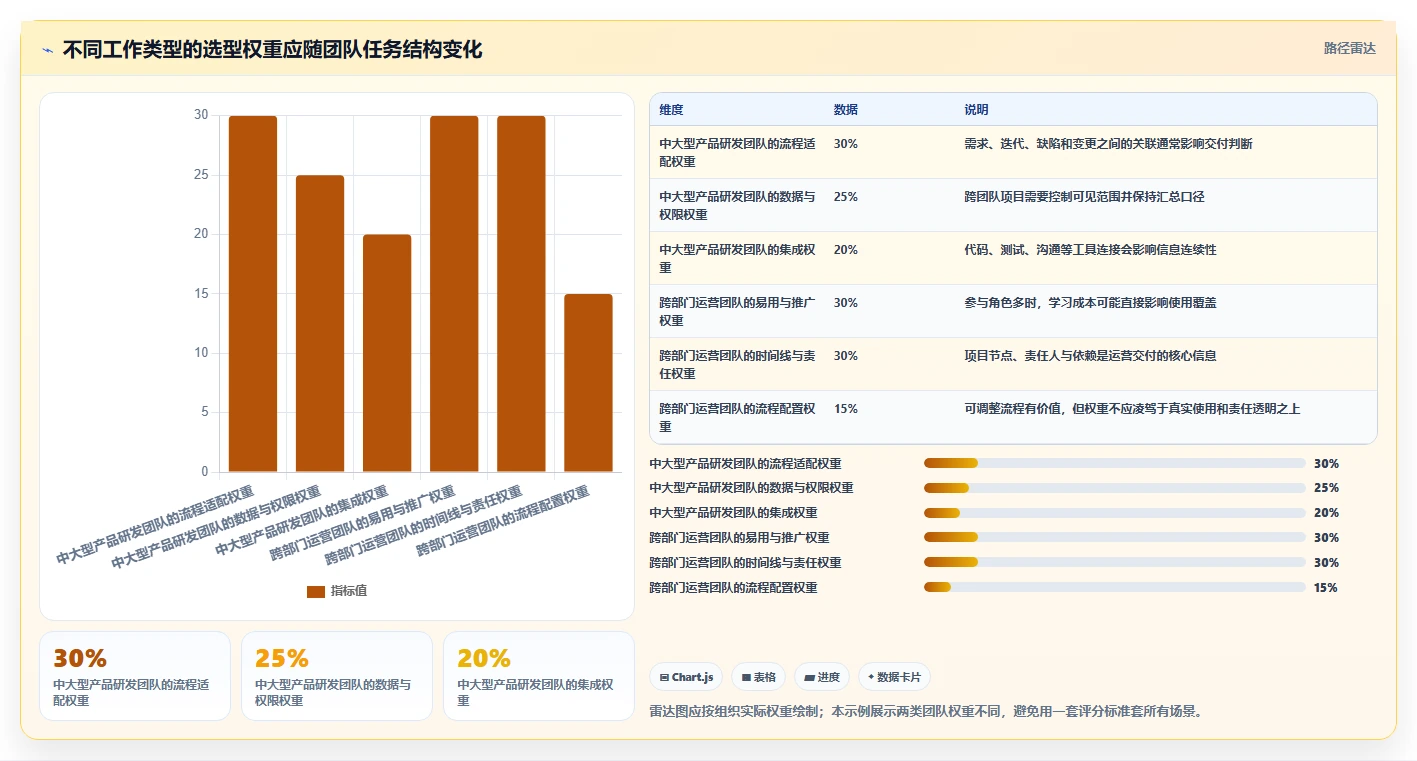The width and height of the screenshot is (1417, 761).
Task: Click the y-axis tick label 15
Action: click(x=201, y=294)
